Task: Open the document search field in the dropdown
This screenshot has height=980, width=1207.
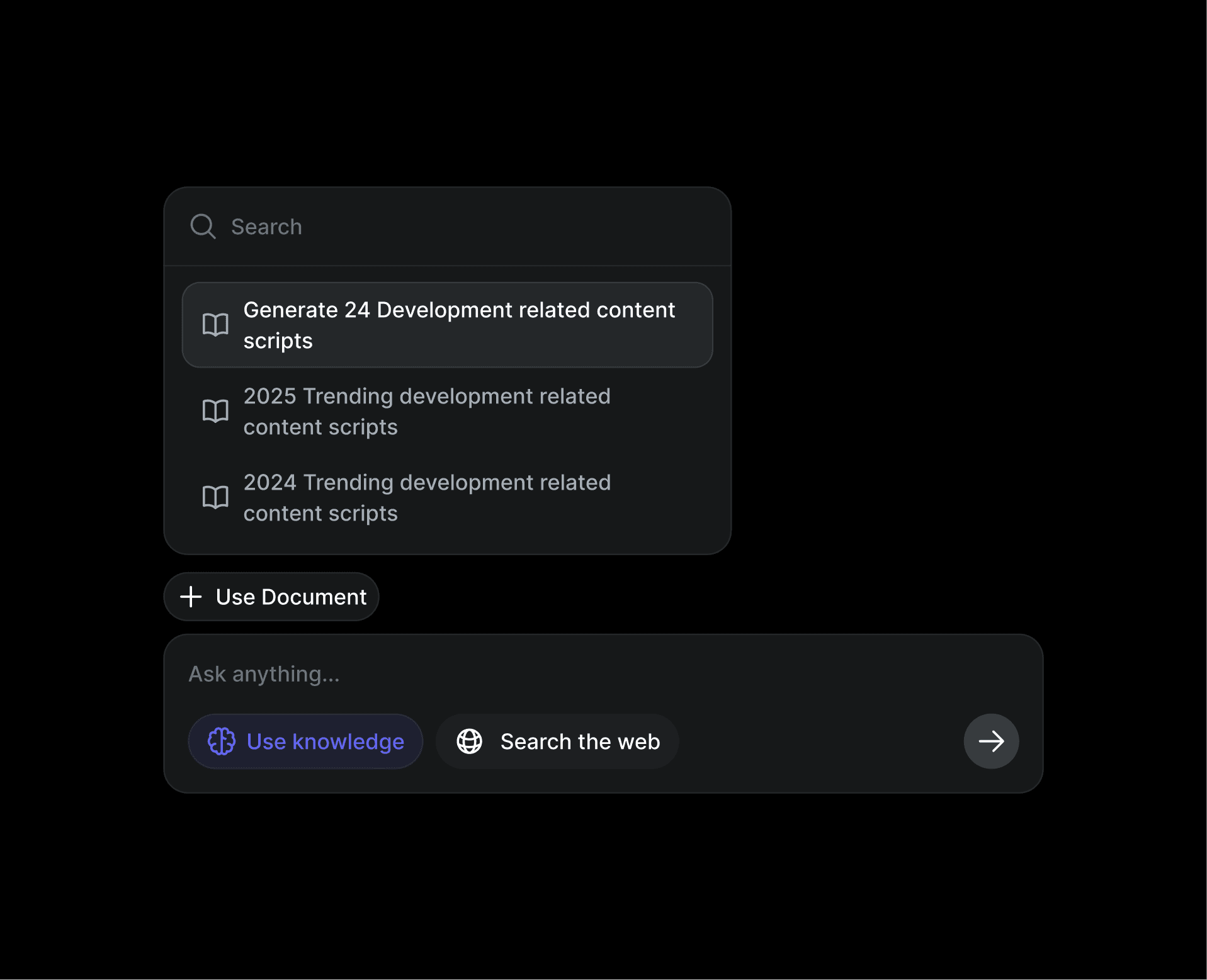Action: pyautogui.click(x=448, y=227)
